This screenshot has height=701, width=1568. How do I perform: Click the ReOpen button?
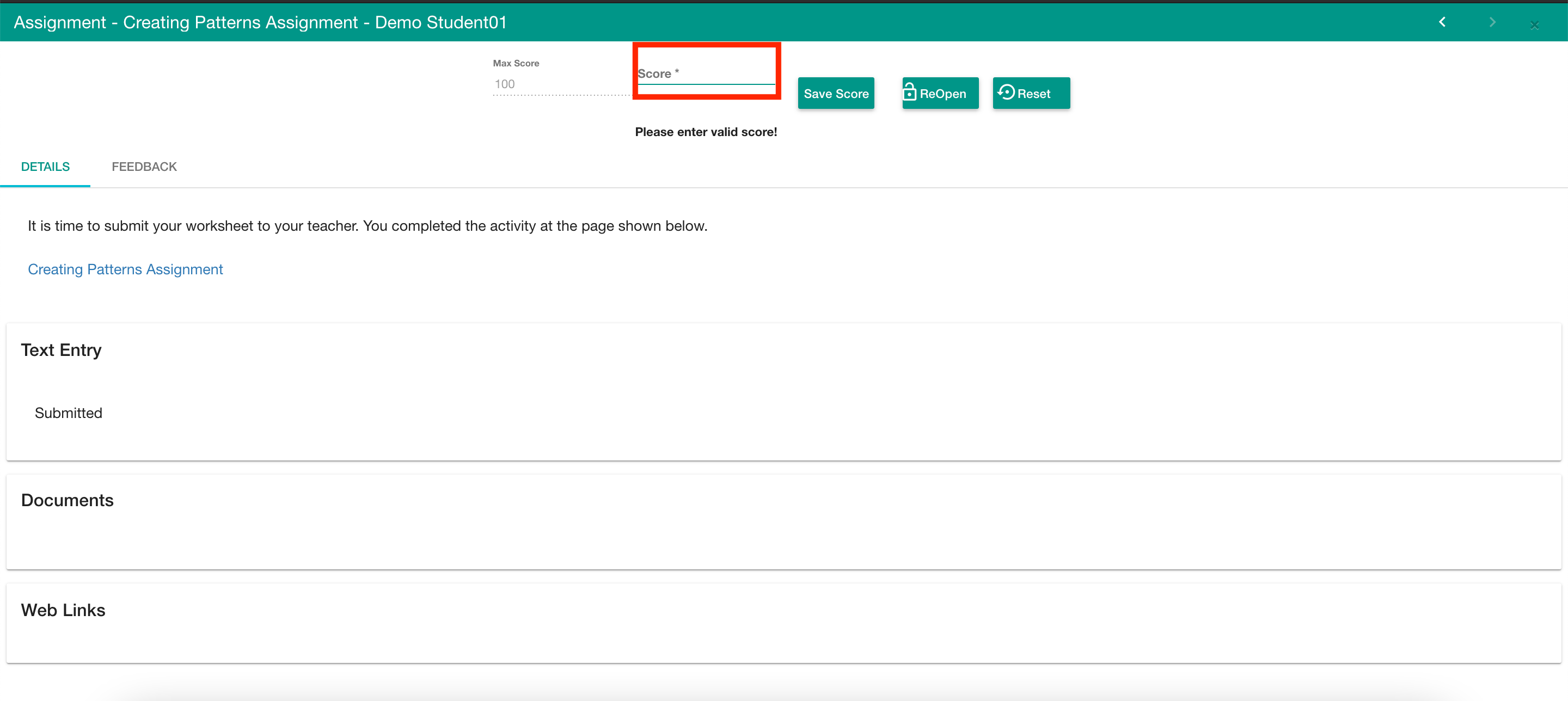940,94
